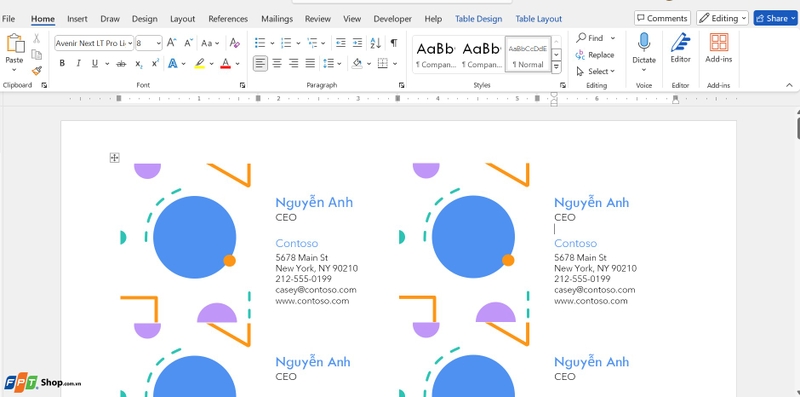Viewport: 800px width, 397px height.
Task: Click the Numbering list icon
Action: (286, 43)
